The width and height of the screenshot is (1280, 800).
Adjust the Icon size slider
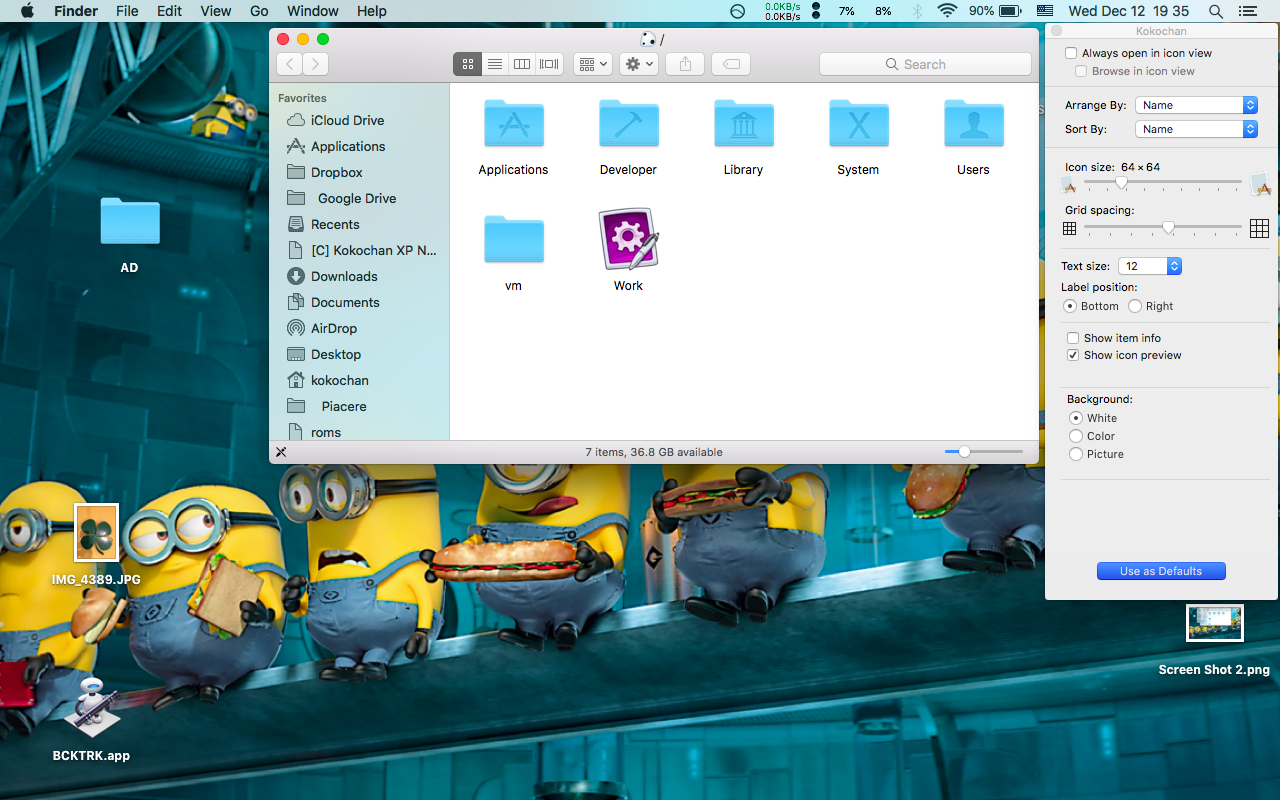1163,183
